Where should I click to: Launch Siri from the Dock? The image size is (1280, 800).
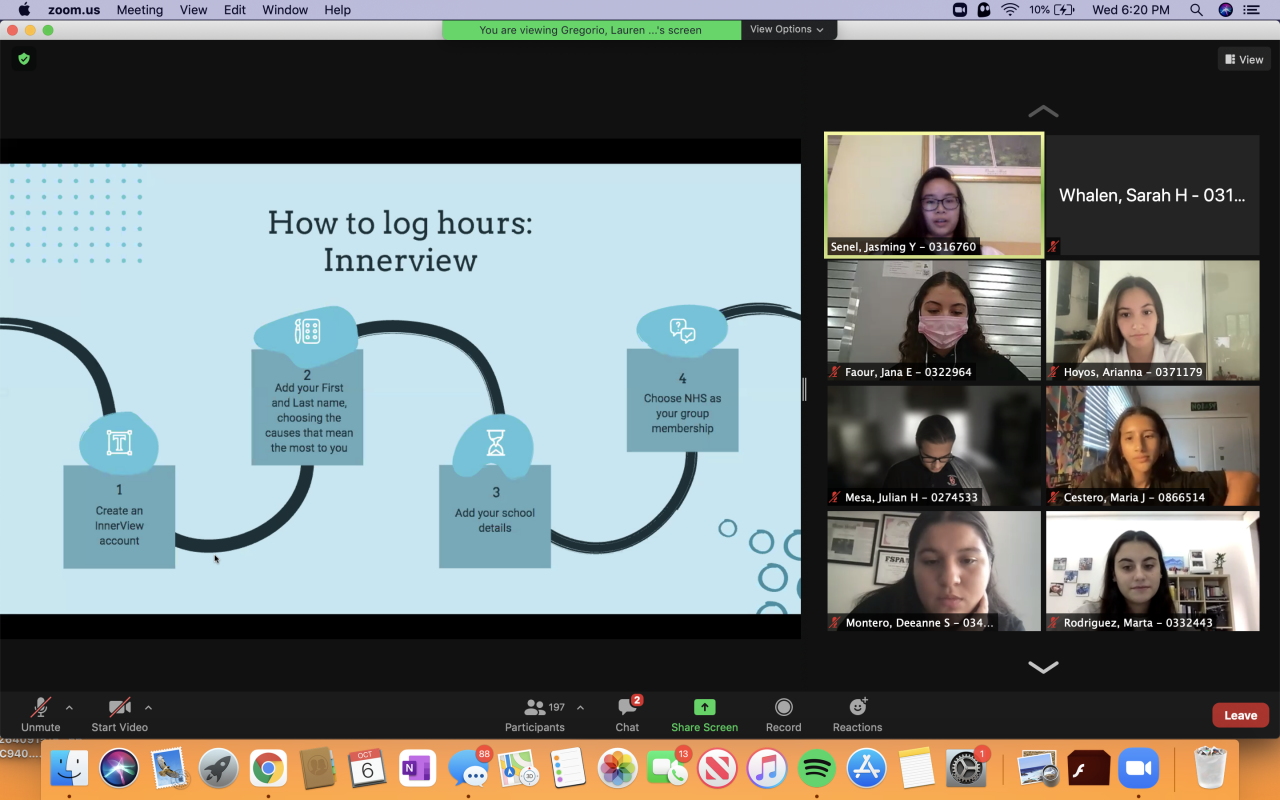[119, 768]
